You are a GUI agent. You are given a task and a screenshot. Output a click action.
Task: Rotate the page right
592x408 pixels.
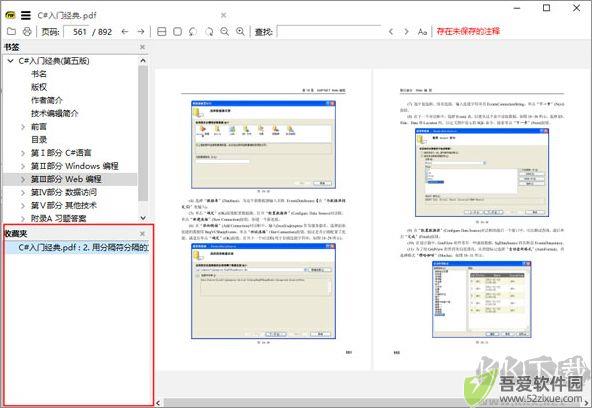pos(209,32)
